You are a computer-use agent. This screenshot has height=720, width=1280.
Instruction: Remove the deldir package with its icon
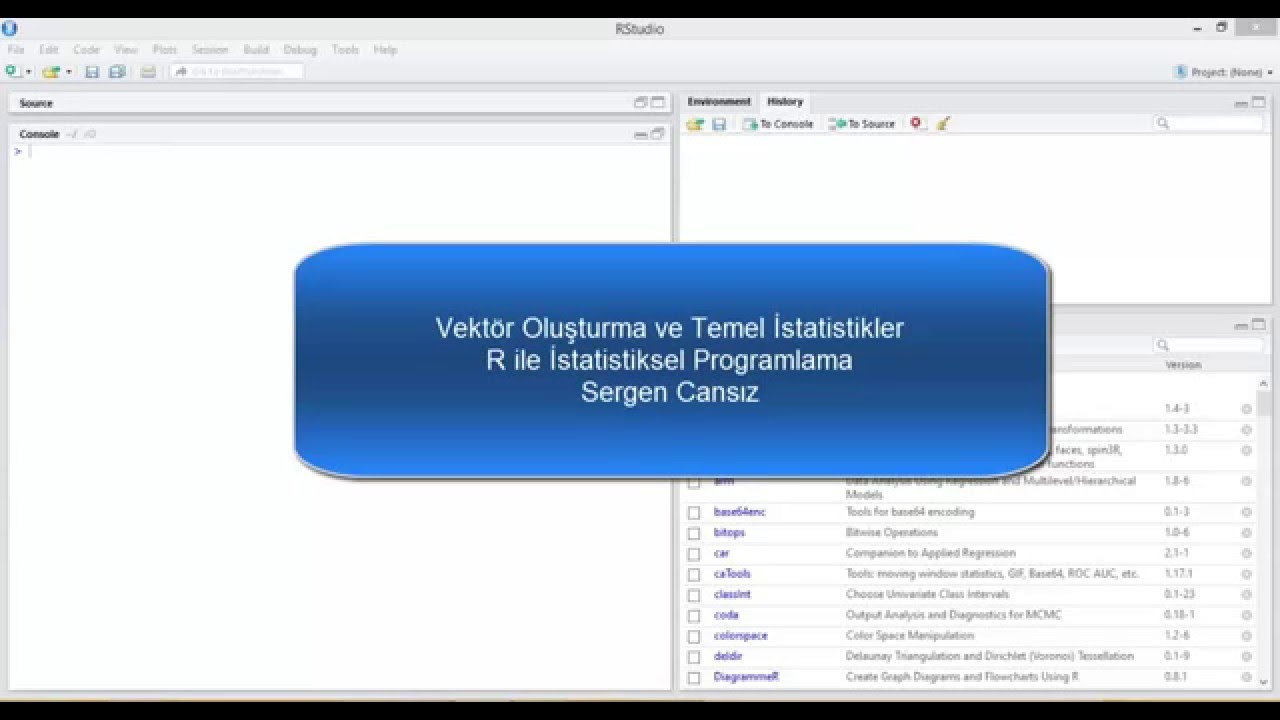[1246, 657]
